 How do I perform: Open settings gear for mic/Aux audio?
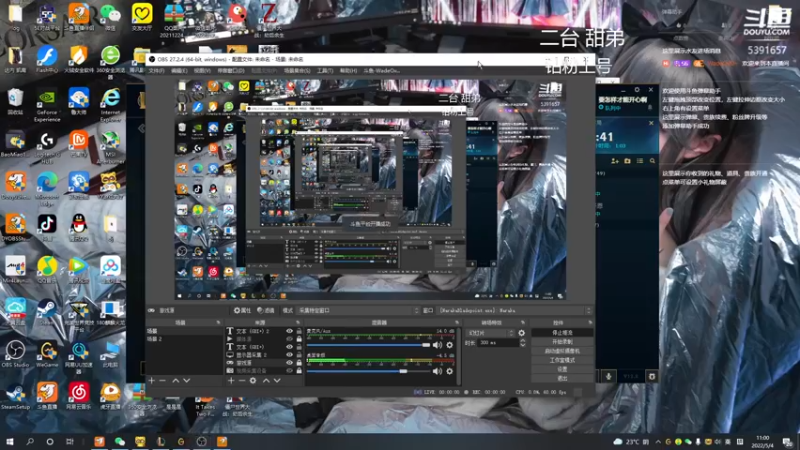click(x=449, y=345)
